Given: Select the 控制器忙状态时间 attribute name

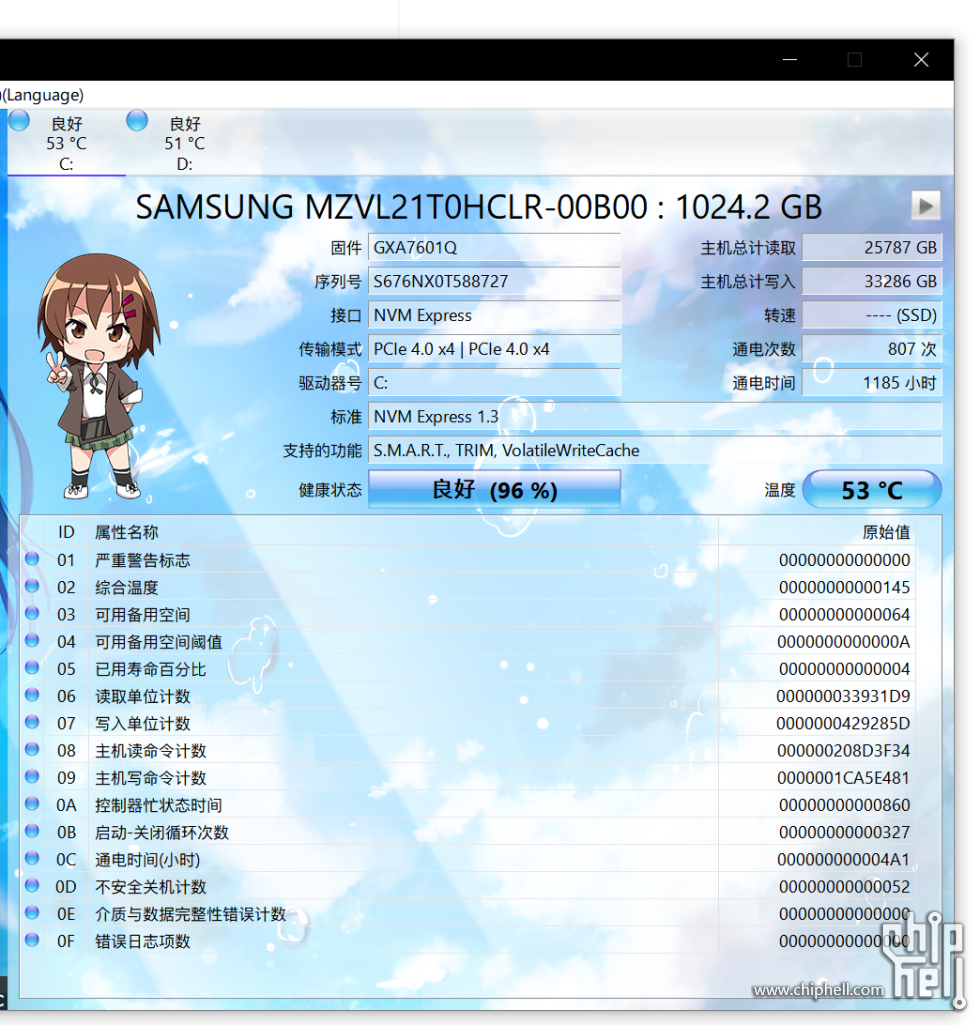Looking at the screenshot, I should point(158,805).
